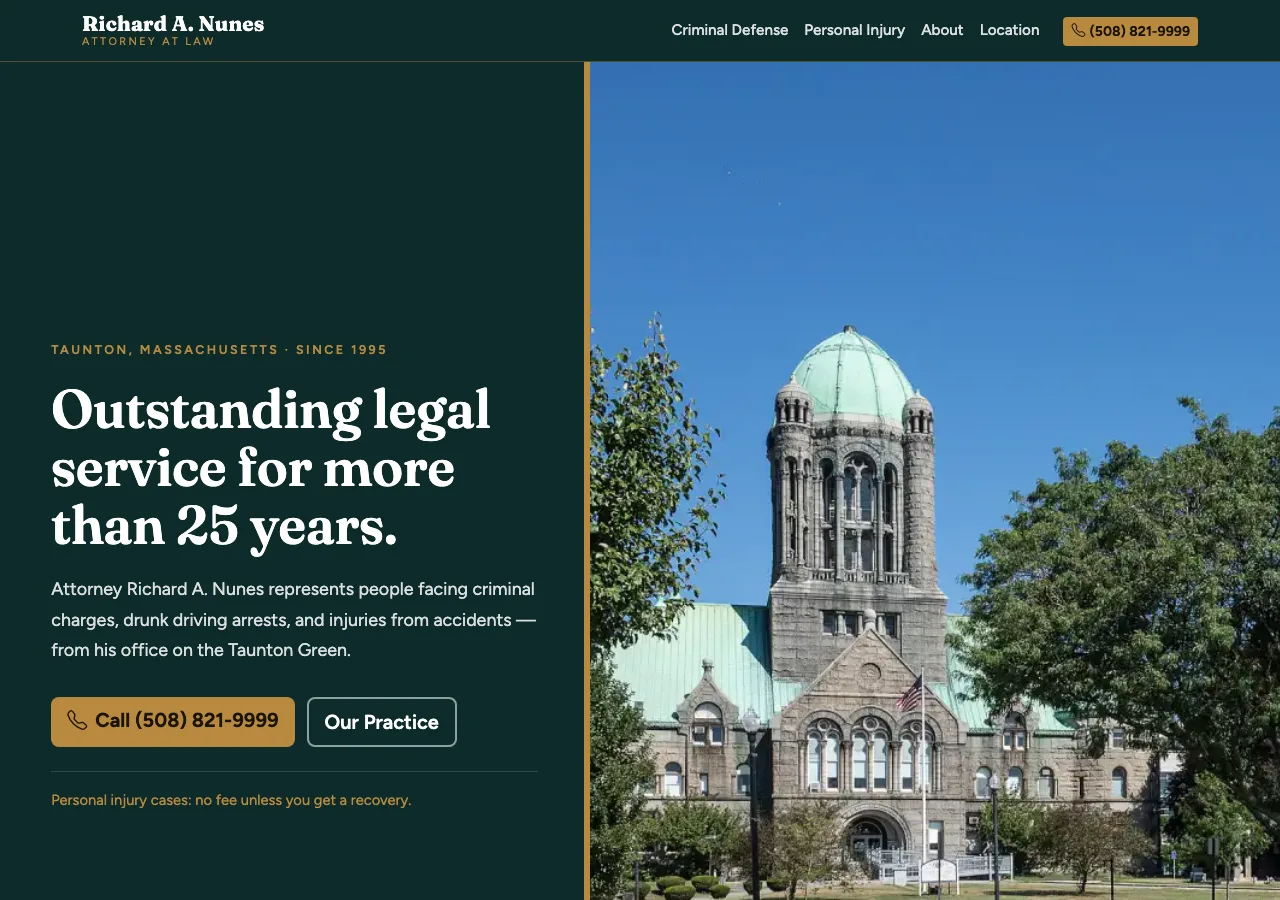Click the Taunton, Massachusetts · Since 1995 text
The width and height of the screenshot is (1280, 900).
(x=219, y=350)
